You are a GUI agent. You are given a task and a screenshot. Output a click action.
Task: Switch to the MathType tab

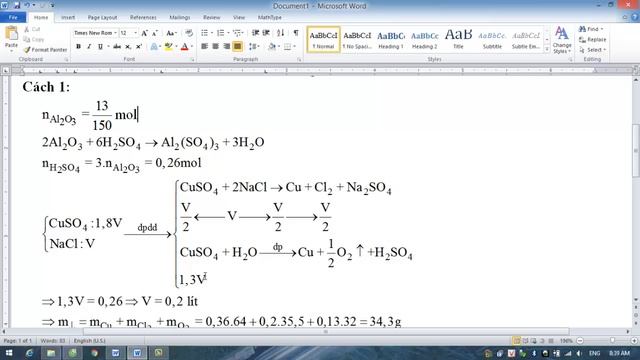pyautogui.click(x=270, y=18)
